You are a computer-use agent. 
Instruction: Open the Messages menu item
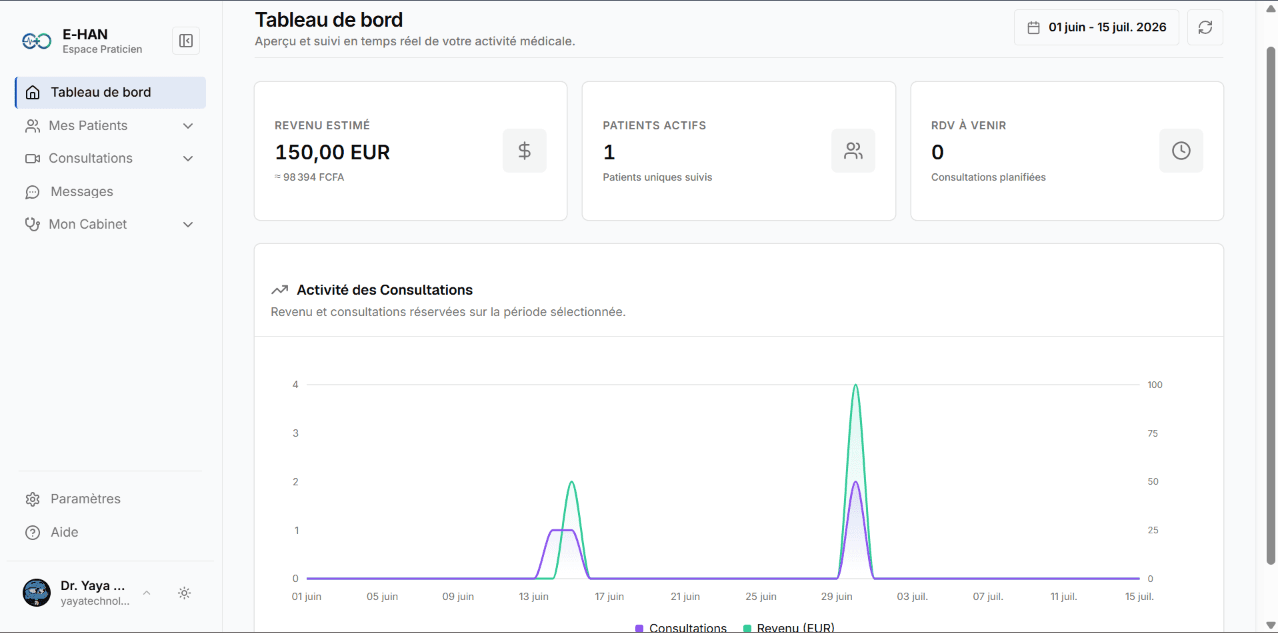(x=111, y=192)
